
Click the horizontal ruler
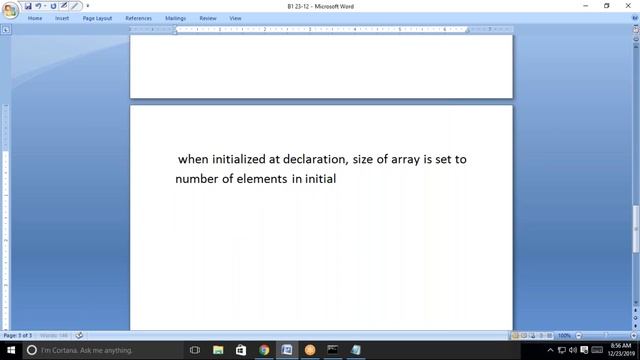coord(321,29)
